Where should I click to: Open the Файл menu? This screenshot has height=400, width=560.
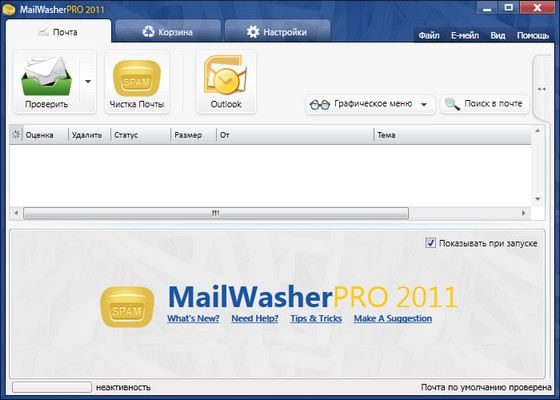tap(429, 35)
